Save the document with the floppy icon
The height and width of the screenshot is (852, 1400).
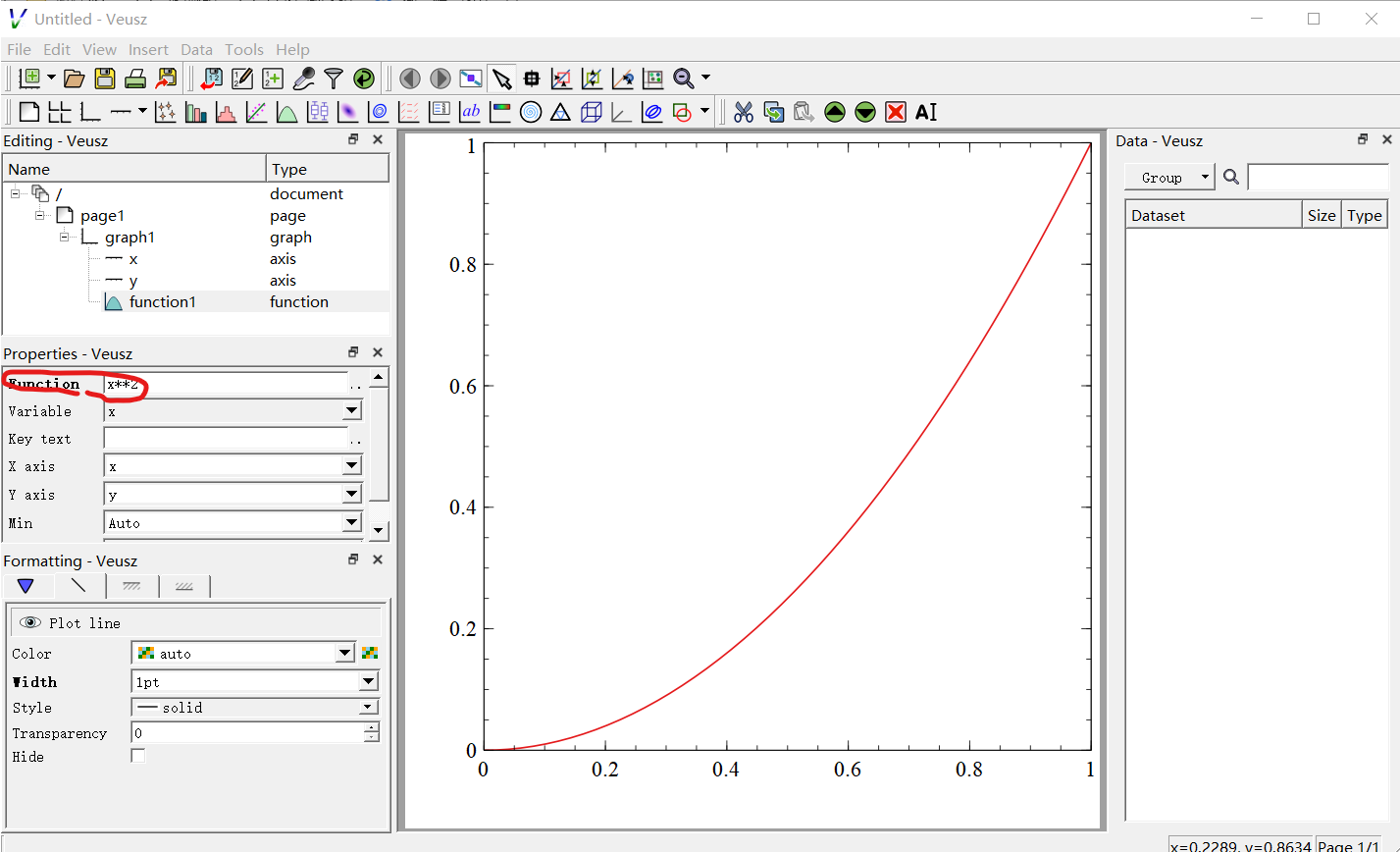[x=105, y=79]
